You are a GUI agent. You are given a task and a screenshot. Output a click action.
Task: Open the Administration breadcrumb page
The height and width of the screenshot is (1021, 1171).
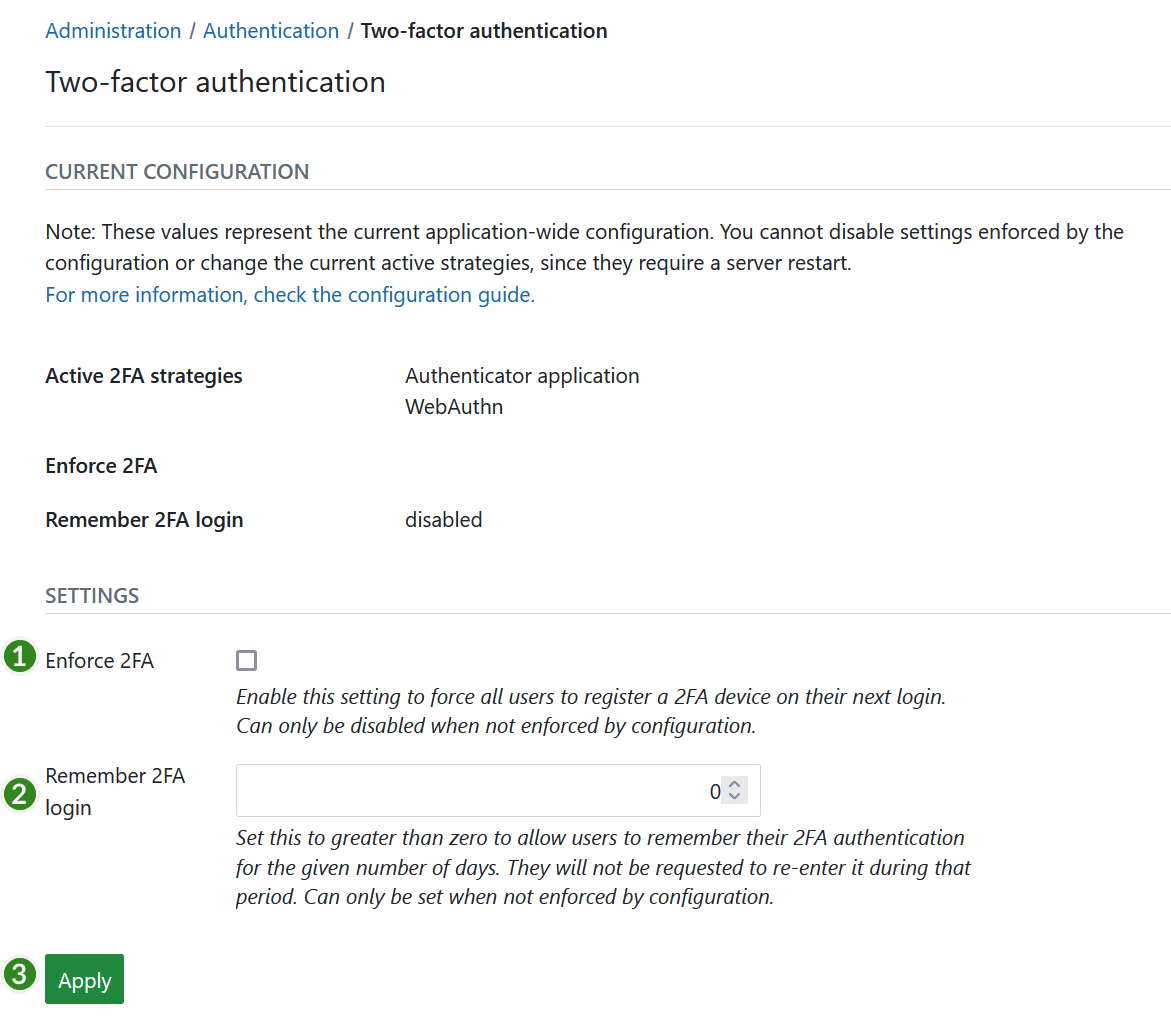113,30
